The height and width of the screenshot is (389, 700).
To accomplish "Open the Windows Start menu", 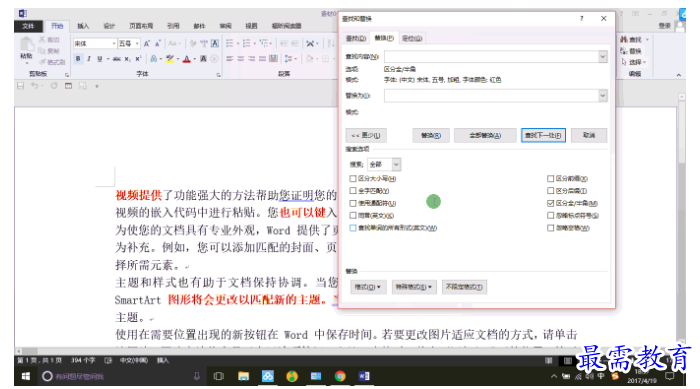I will (26, 376).
